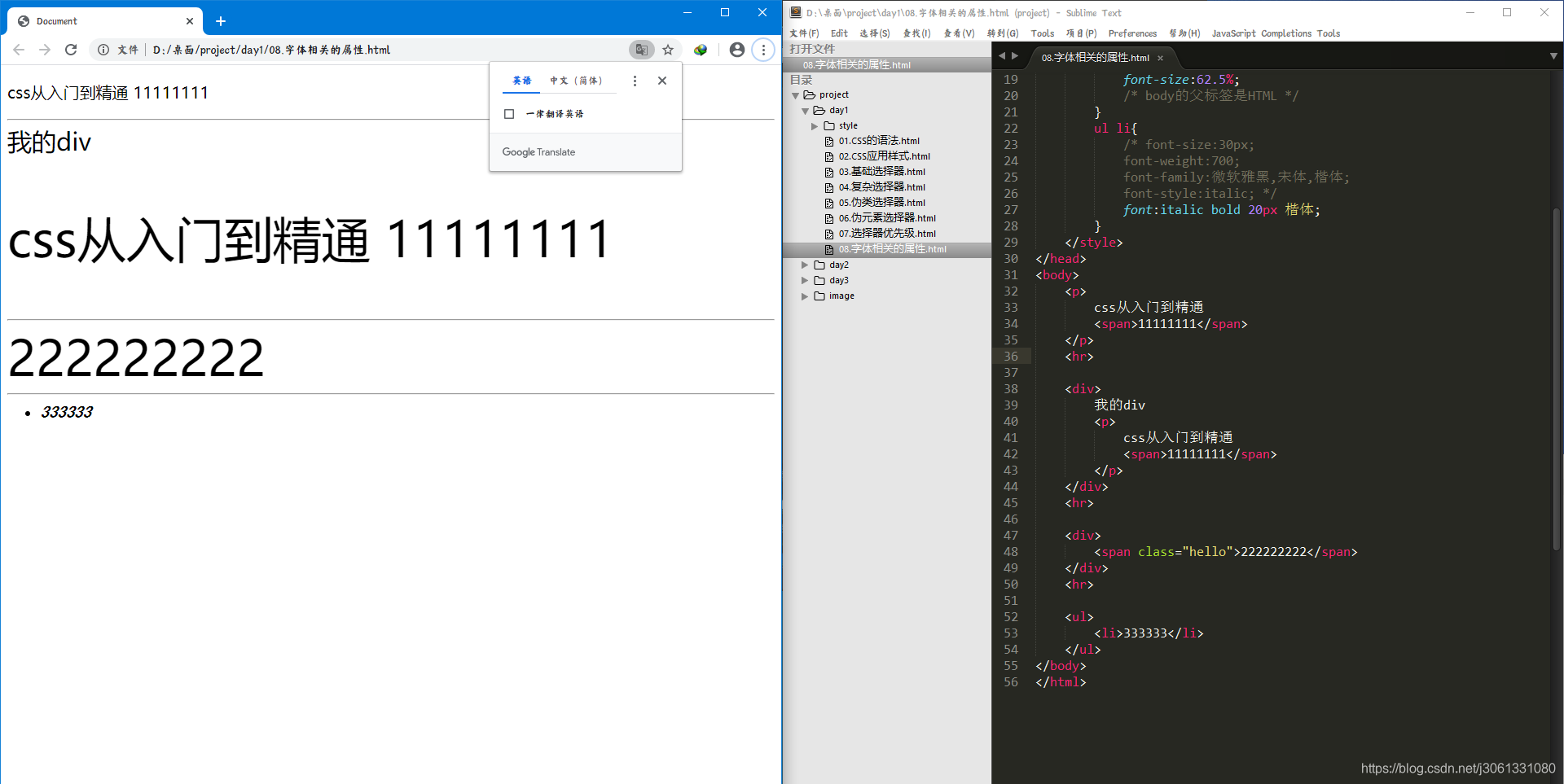
Task: Click the Google Translate icon in address bar
Action: click(x=642, y=50)
